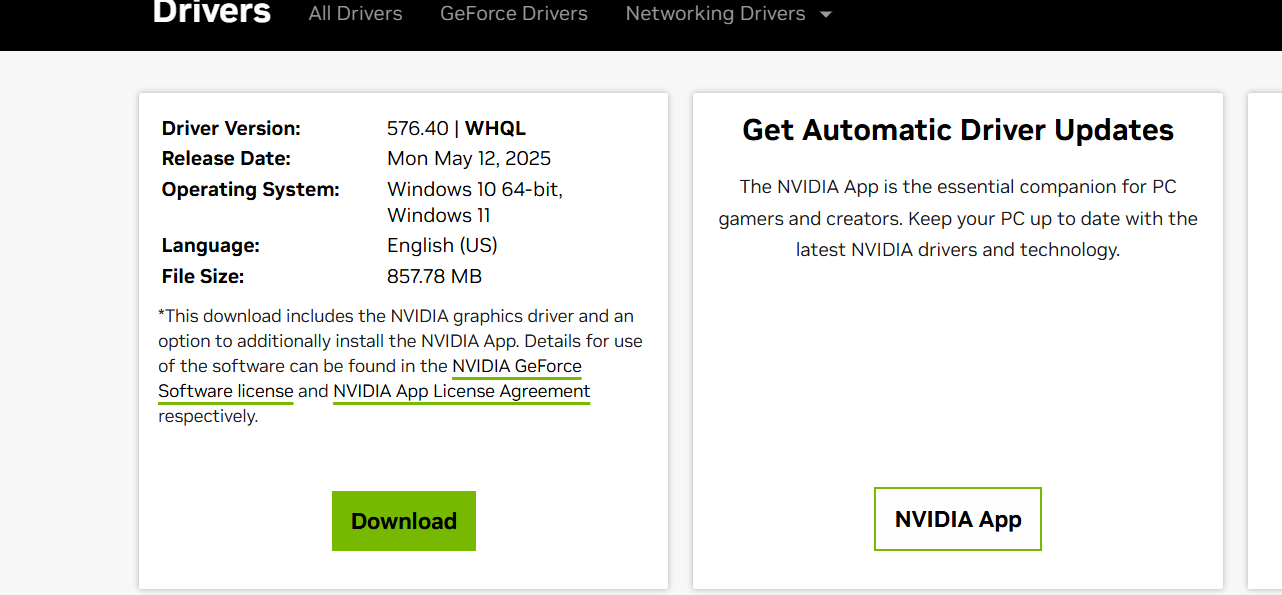The image size is (1282, 595).
Task: Open the NVIDIA App License Agreement link
Action: point(461,391)
